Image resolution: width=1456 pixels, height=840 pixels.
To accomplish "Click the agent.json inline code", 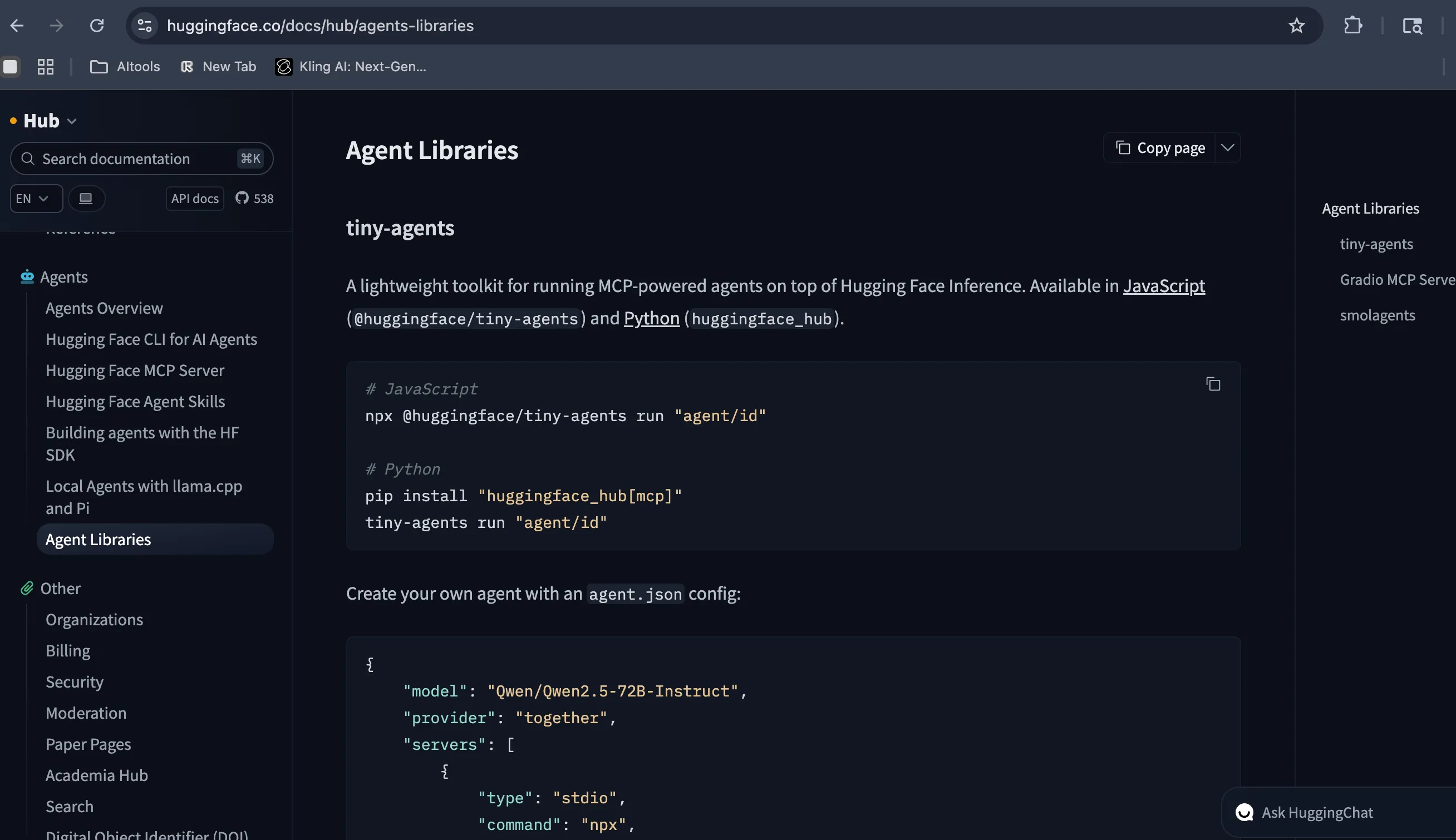I will [x=636, y=594].
